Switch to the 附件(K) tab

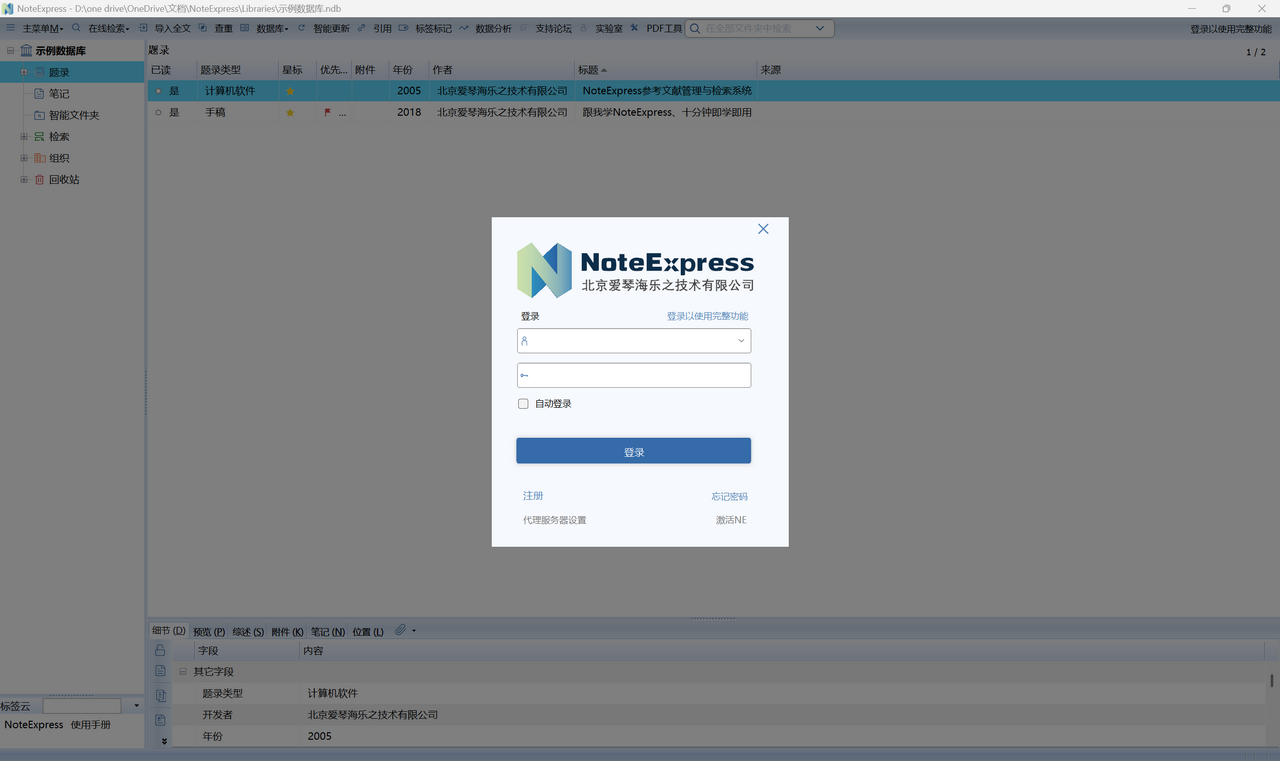coord(286,631)
